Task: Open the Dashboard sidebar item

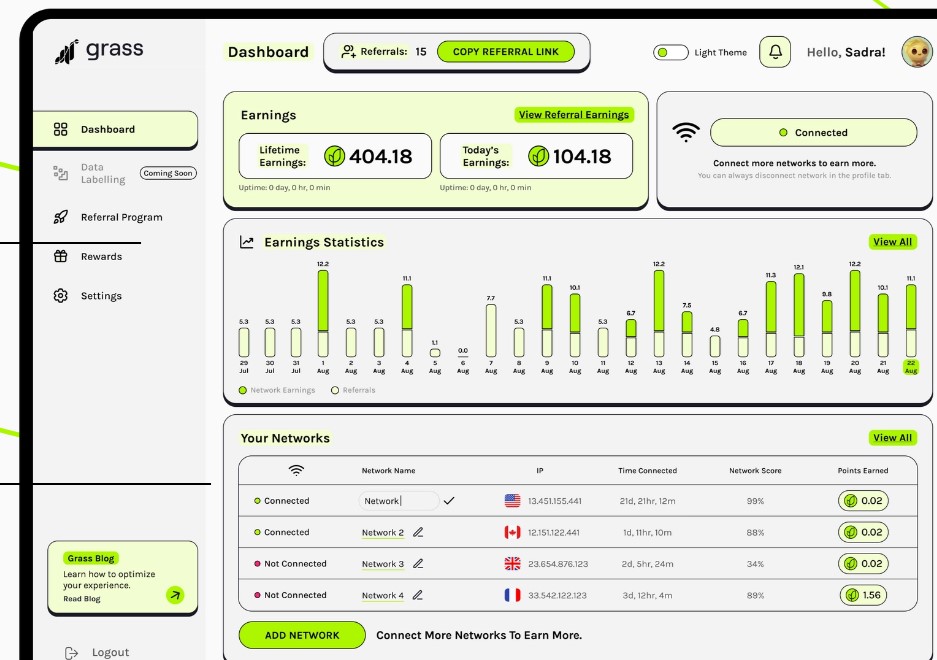Action: [x=115, y=129]
